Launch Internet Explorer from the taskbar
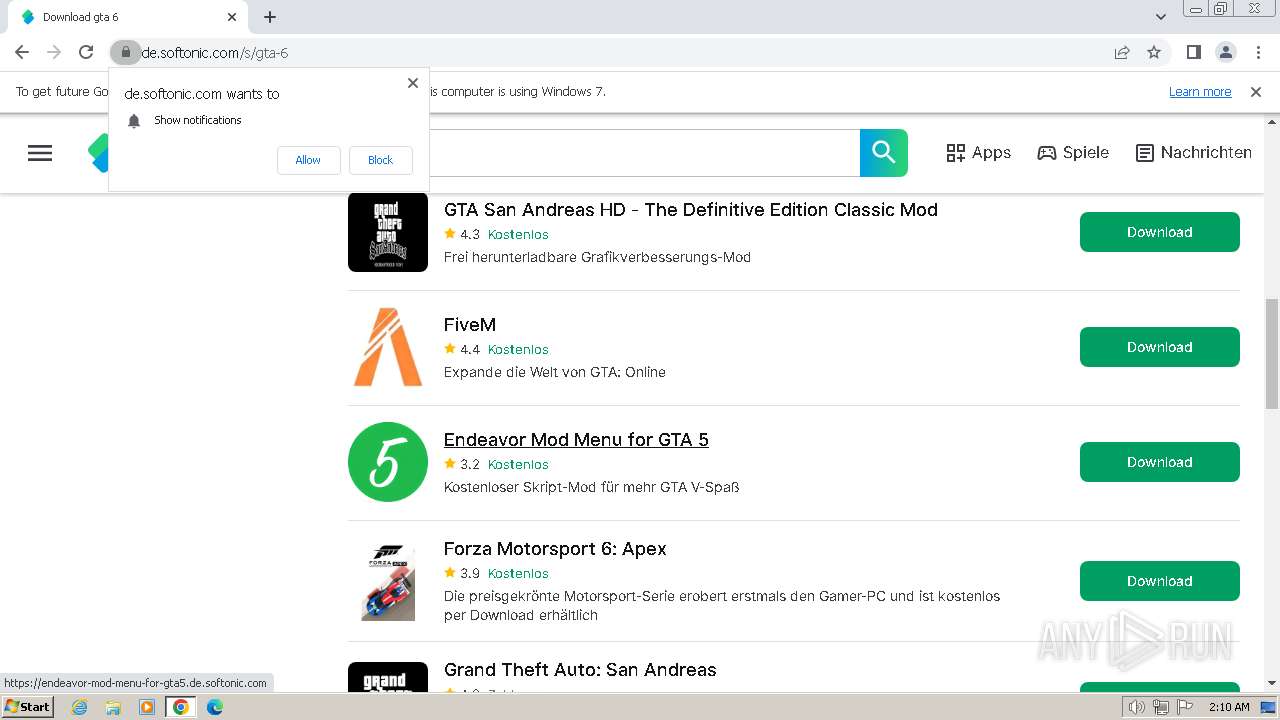The width and height of the screenshot is (1280, 720). coord(79,707)
